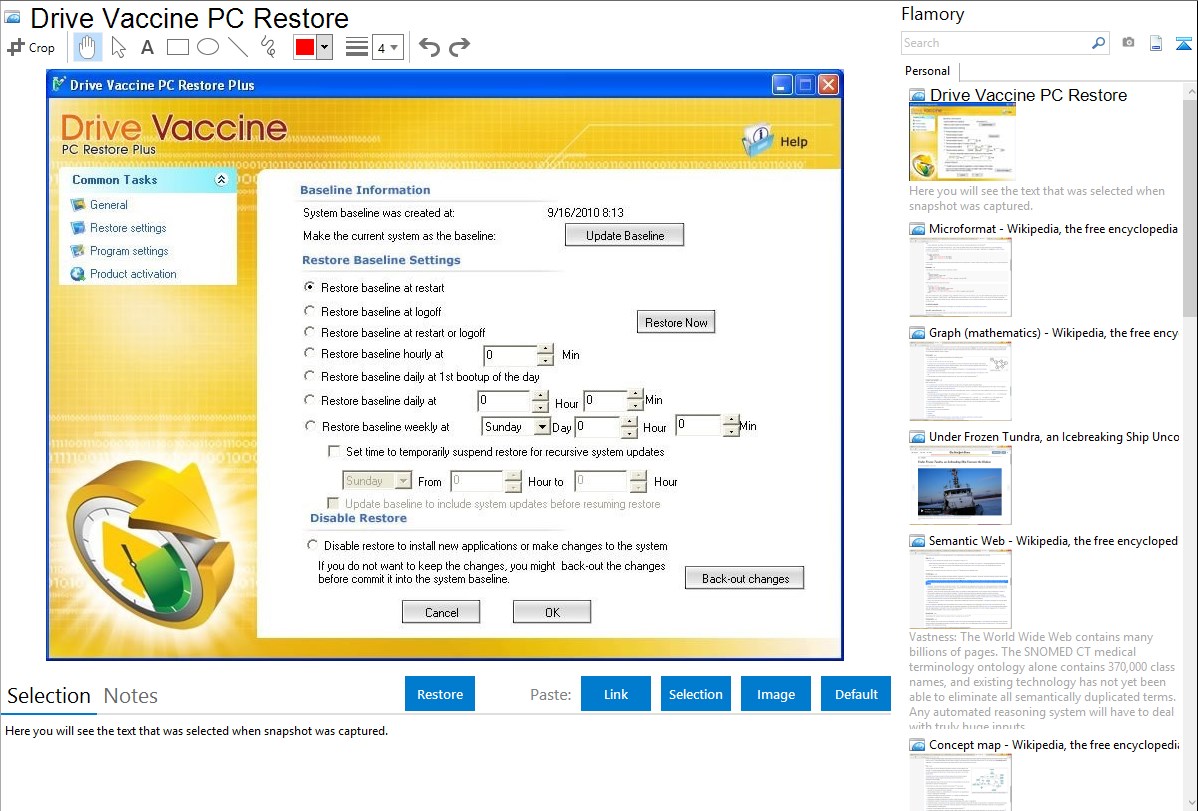
Task: Open Program settings in Common Tasks
Action: tap(129, 251)
